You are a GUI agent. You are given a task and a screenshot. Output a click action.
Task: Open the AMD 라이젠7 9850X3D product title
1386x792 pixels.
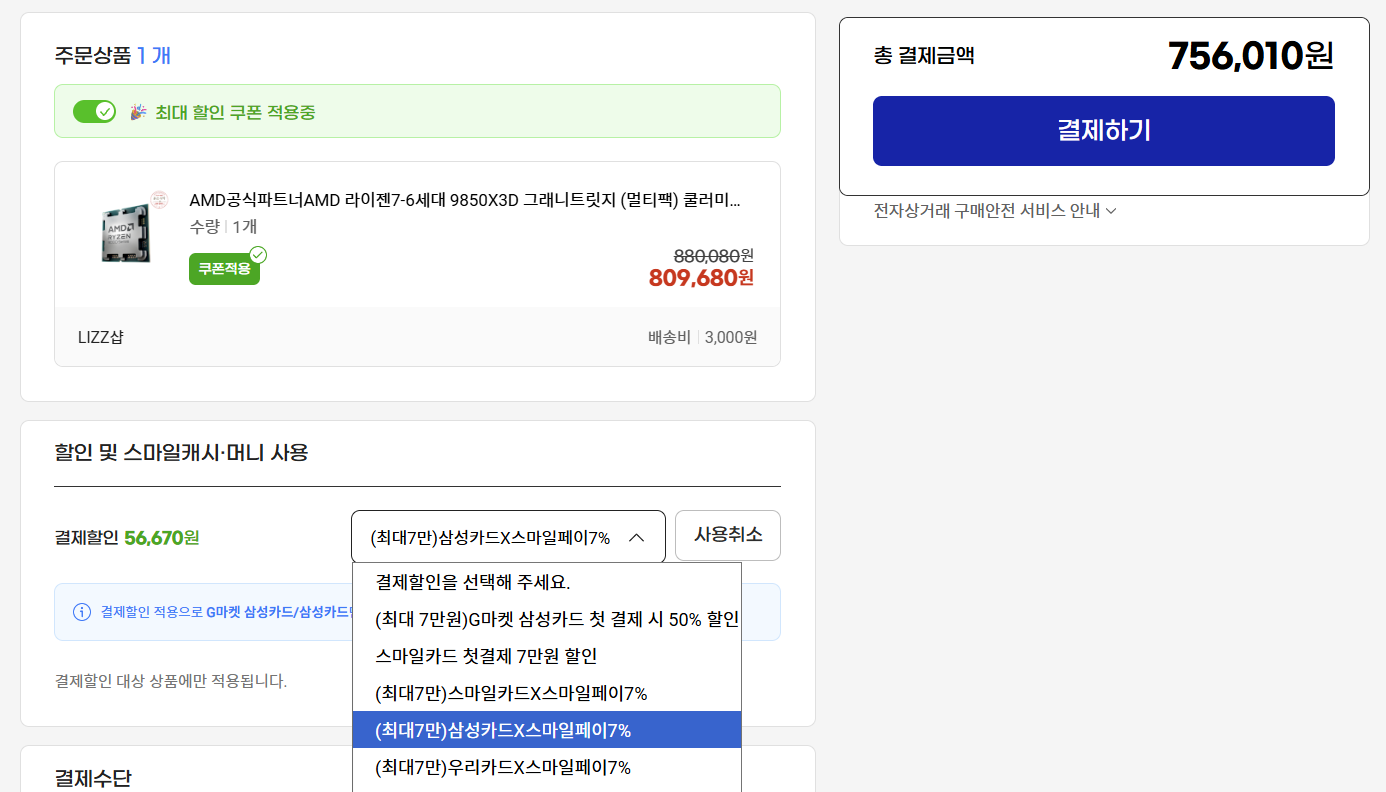[x=465, y=200]
